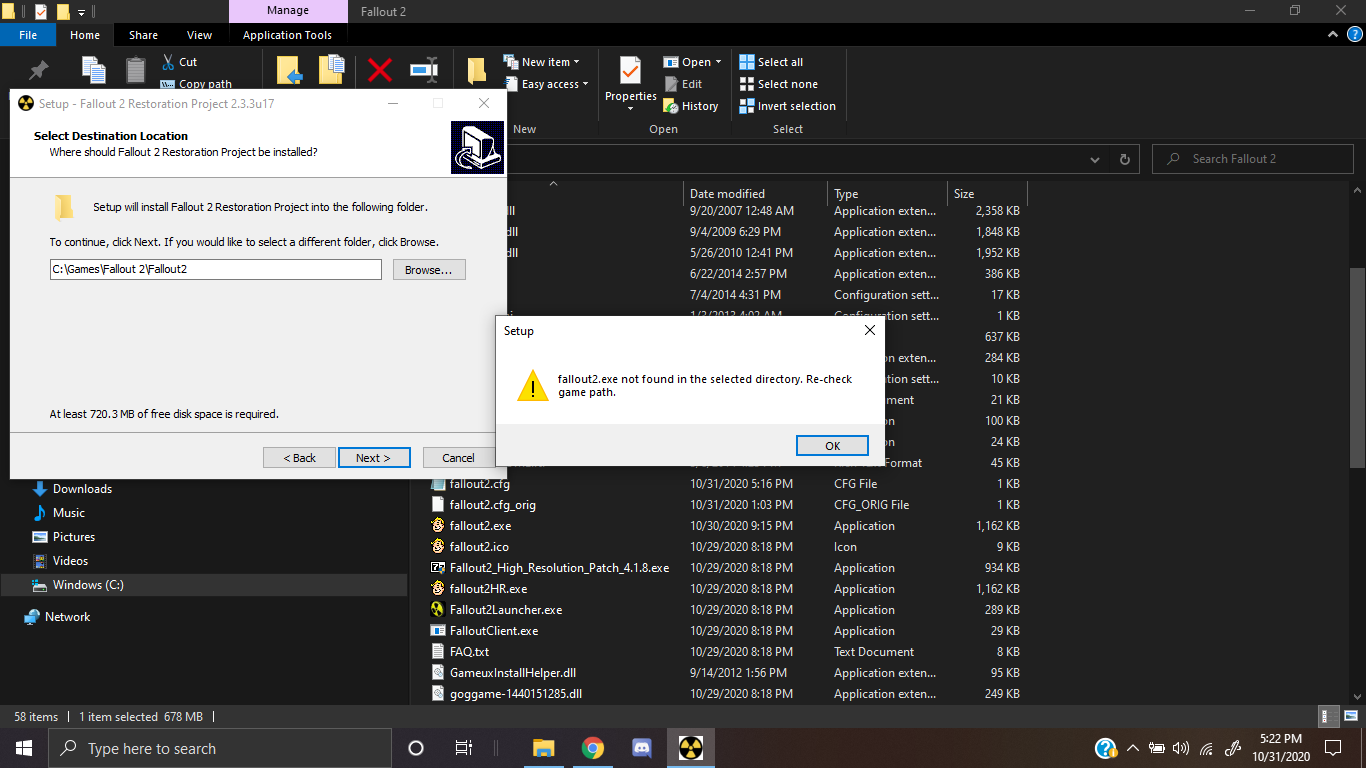Click the Edit ribbon button
Viewport: 1366px width, 768px height.
tap(683, 84)
